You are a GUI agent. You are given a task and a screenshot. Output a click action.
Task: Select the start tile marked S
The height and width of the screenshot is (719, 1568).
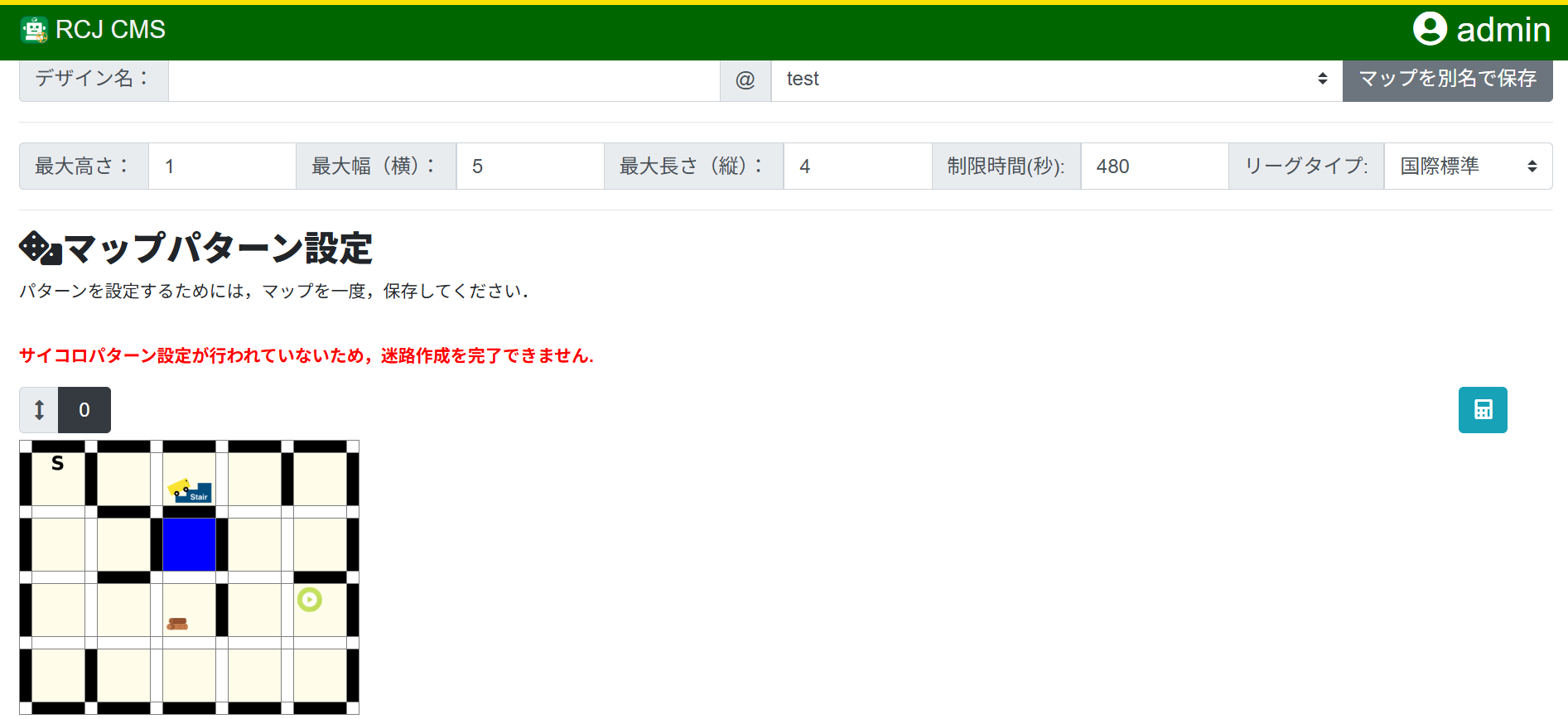(58, 479)
